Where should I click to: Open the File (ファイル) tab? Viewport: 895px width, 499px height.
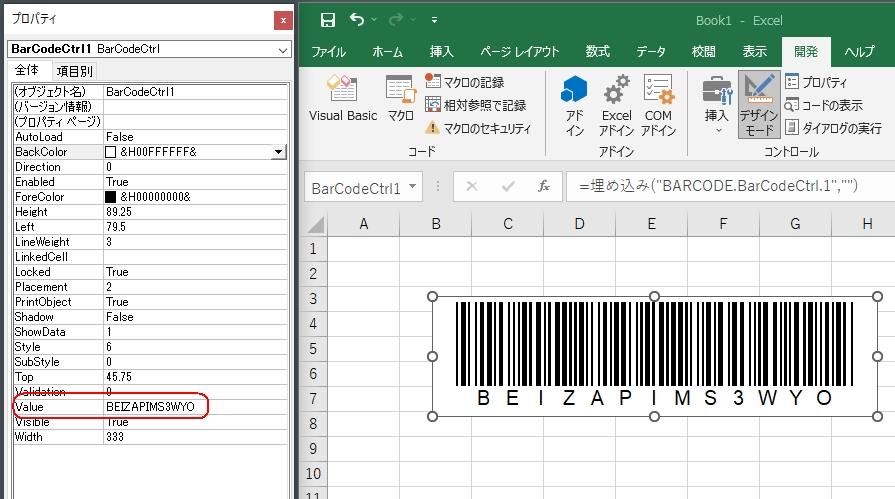pos(328,51)
